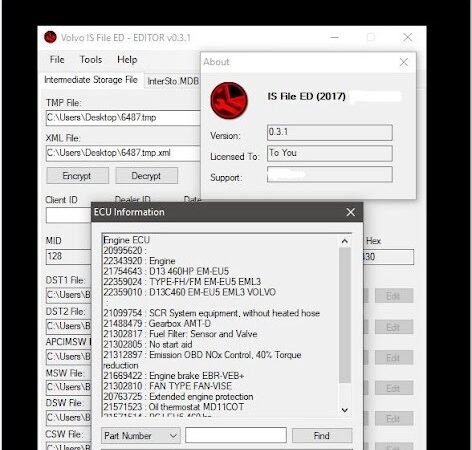Close the Volvo IS File ED main window

tap(407, 37)
